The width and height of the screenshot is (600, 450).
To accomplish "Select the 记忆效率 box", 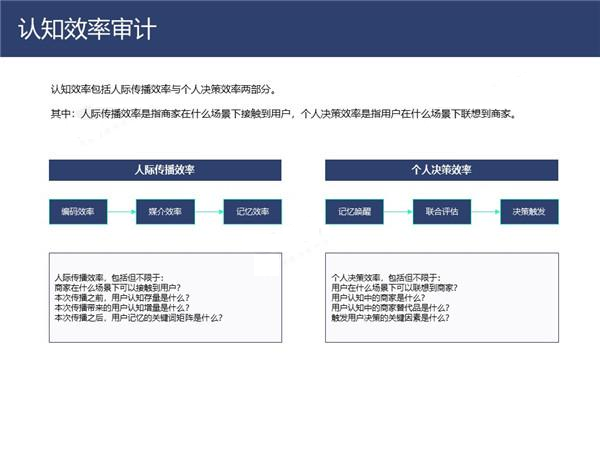I will [x=252, y=212].
